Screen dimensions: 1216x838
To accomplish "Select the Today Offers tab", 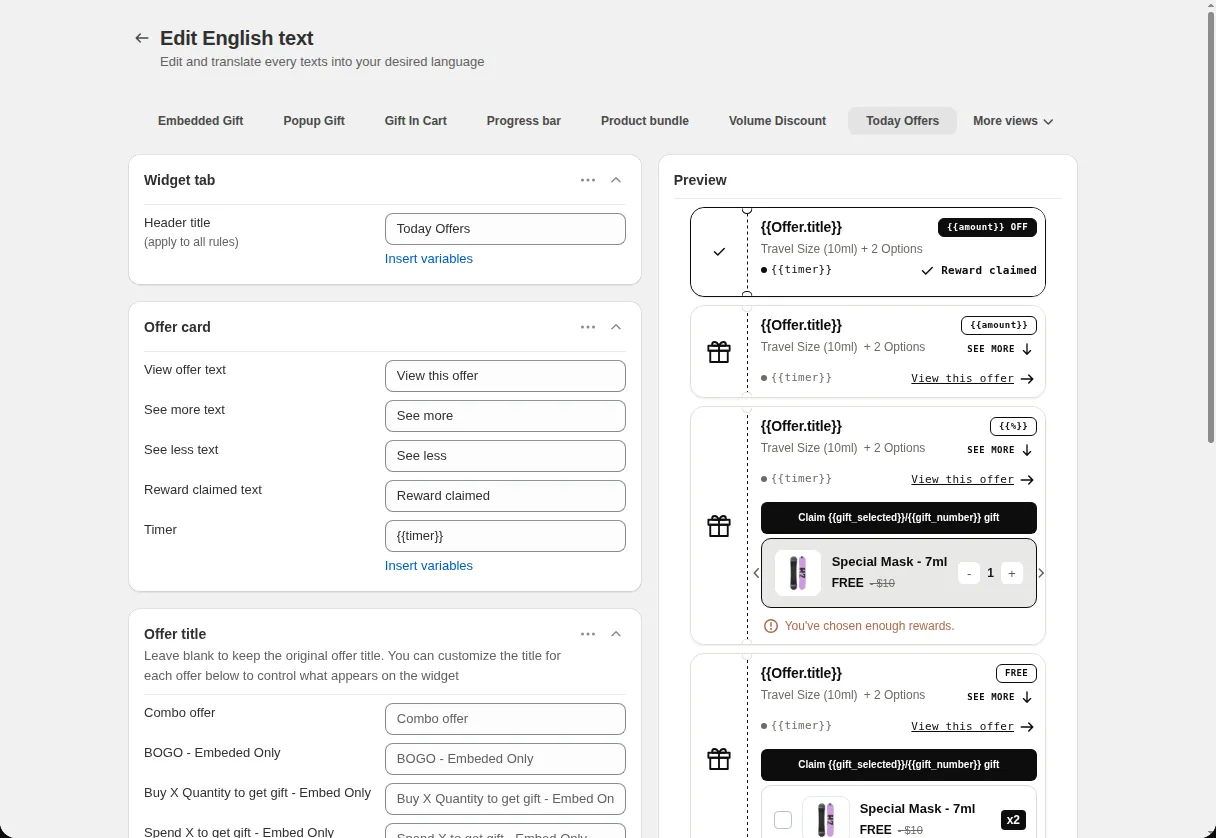I will [x=902, y=121].
